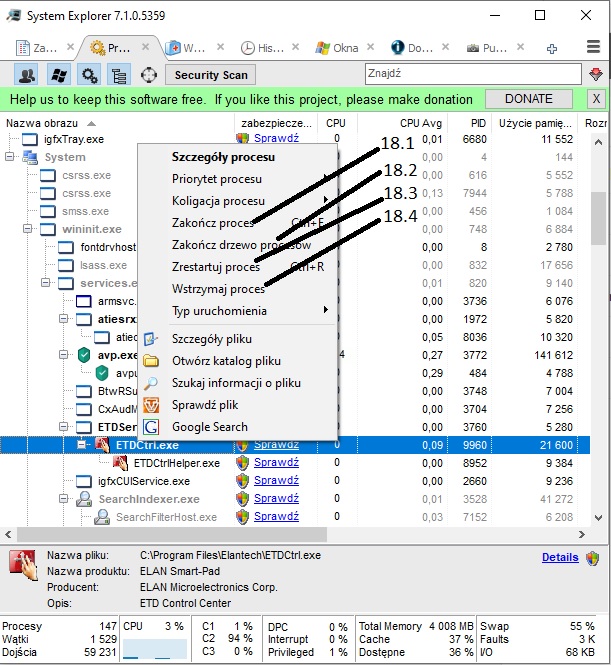
Task: Sort by PID column header
Action: click(x=469, y=123)
